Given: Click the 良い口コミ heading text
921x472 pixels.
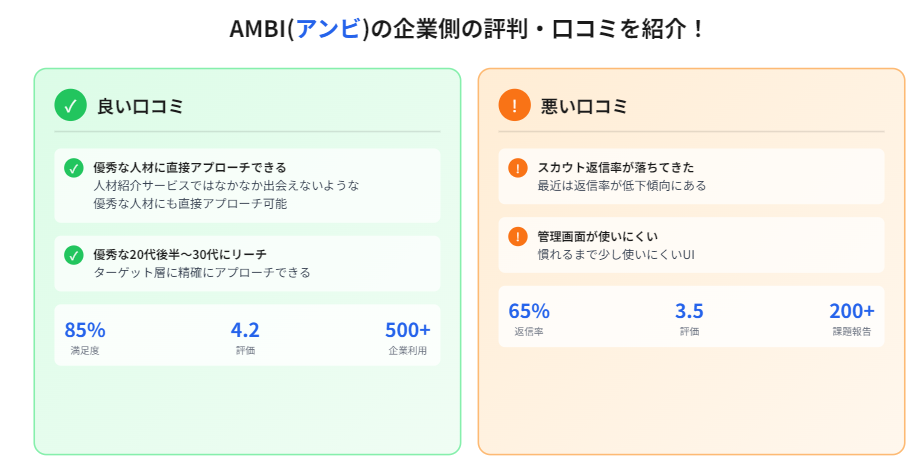Looking at the screenshot, I should point(140,106).
